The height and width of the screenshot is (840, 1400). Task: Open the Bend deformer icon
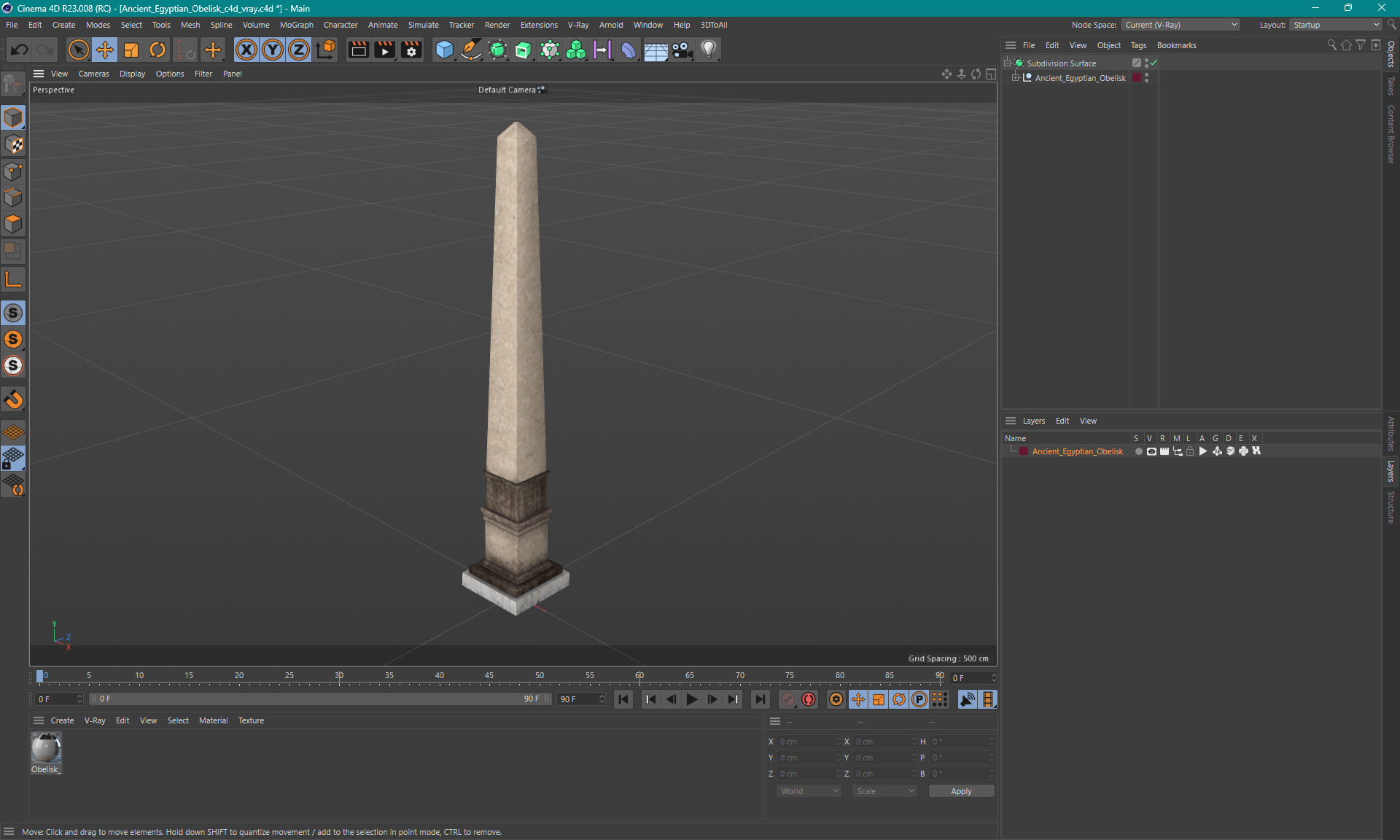[629, 50]
